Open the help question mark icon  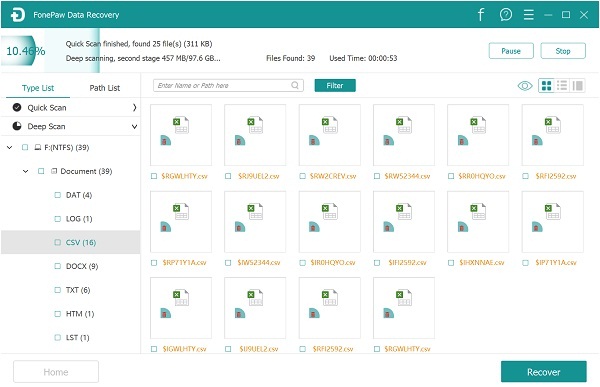point(505,15)
